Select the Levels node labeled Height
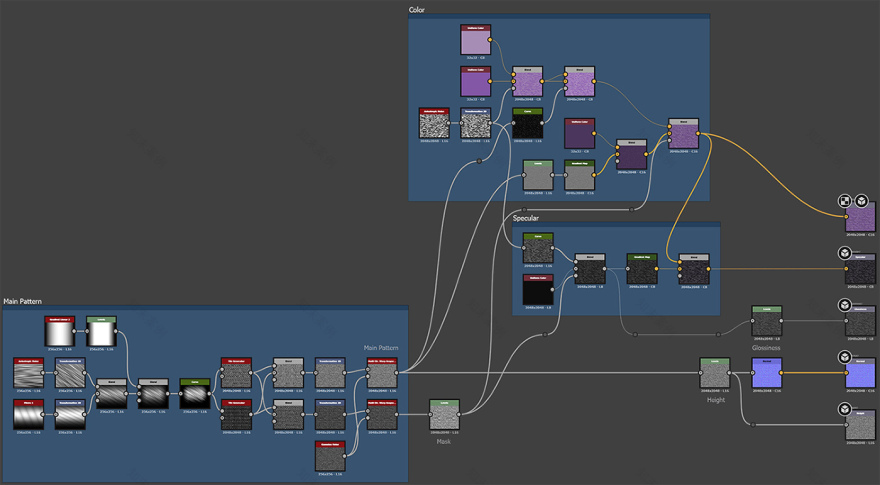Screen dimensions: 880x485 click(x=714, y=373)
